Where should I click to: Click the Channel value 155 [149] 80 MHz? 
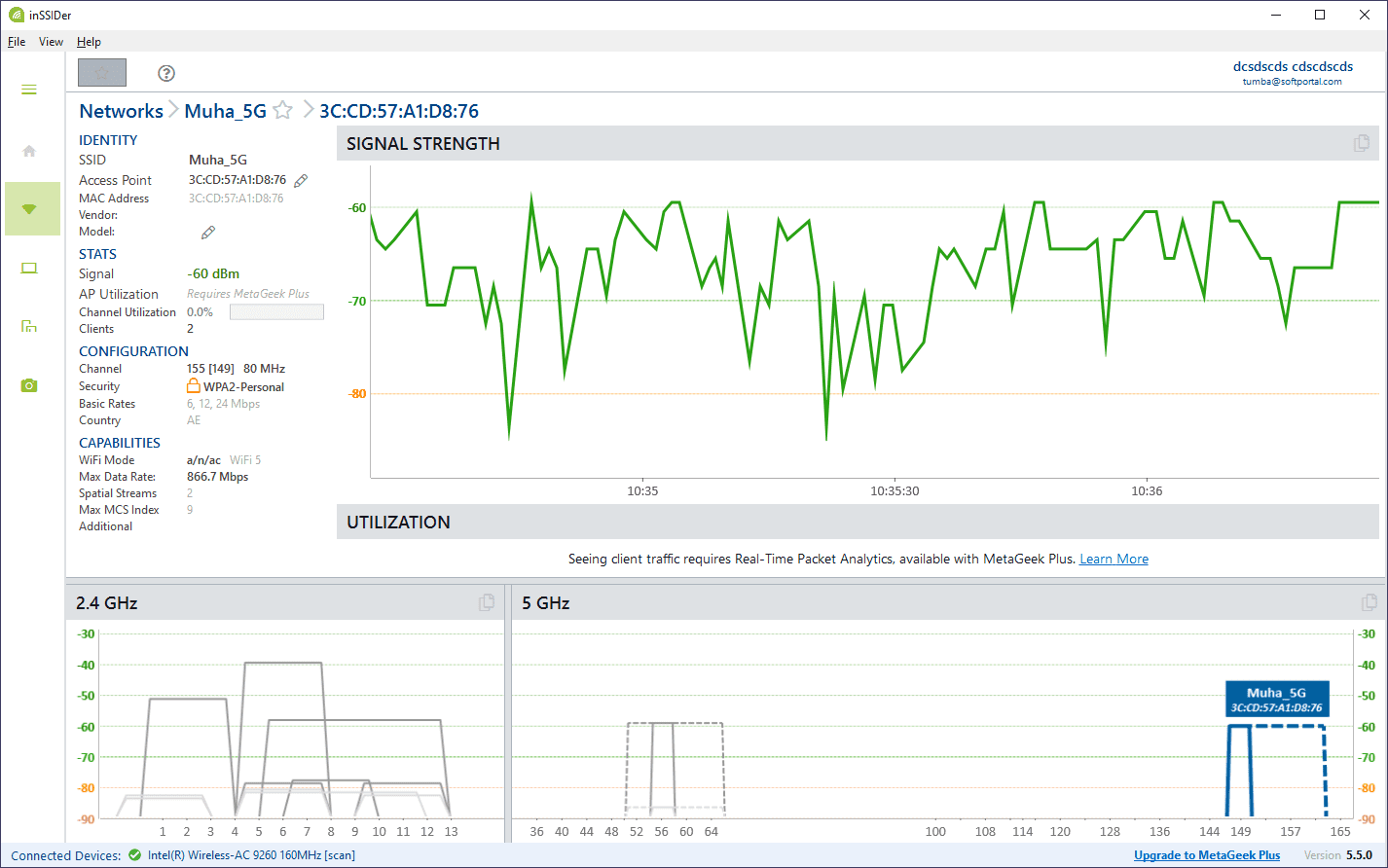click(236, 369)
